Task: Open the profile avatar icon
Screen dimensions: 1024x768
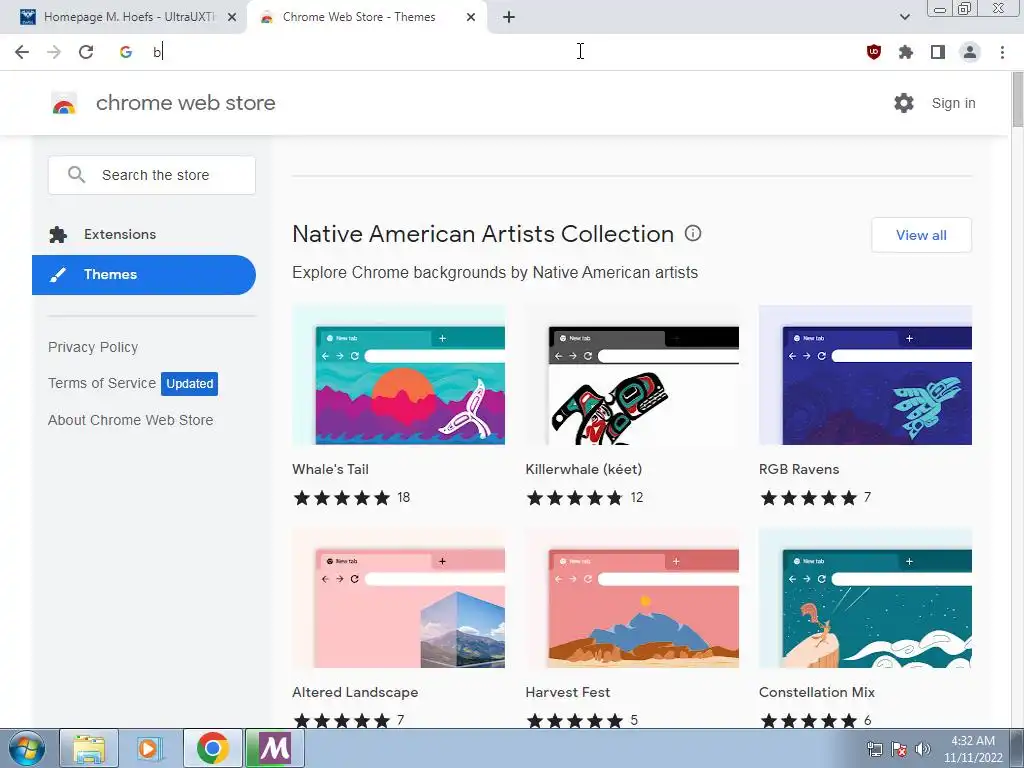Action: tap(970, 52)
